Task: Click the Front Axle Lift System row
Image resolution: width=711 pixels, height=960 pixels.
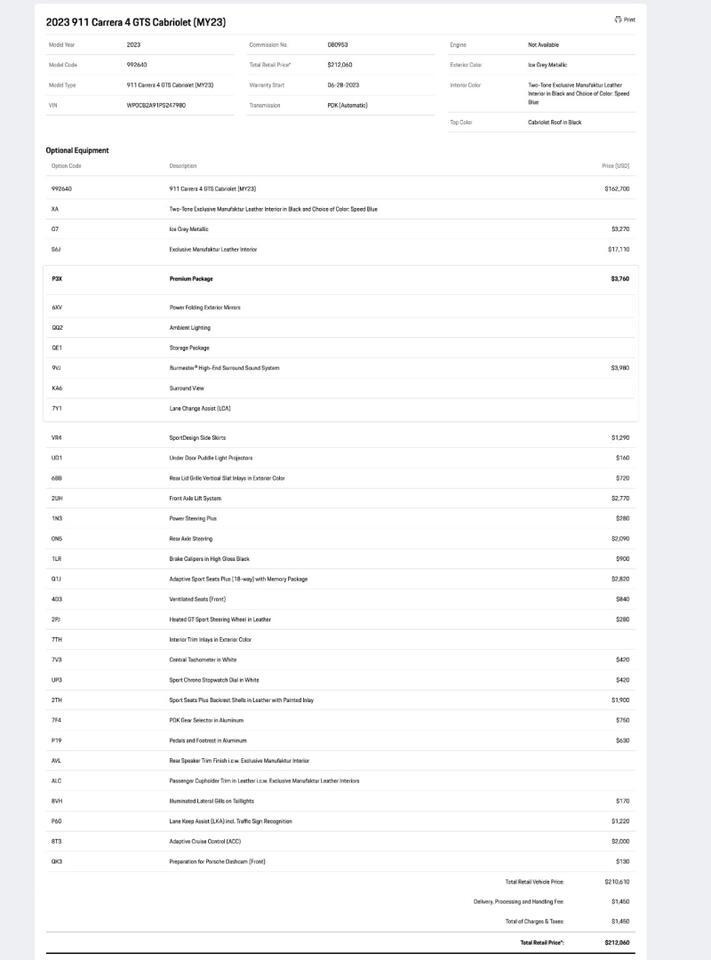Action: [x=195, y=498]
